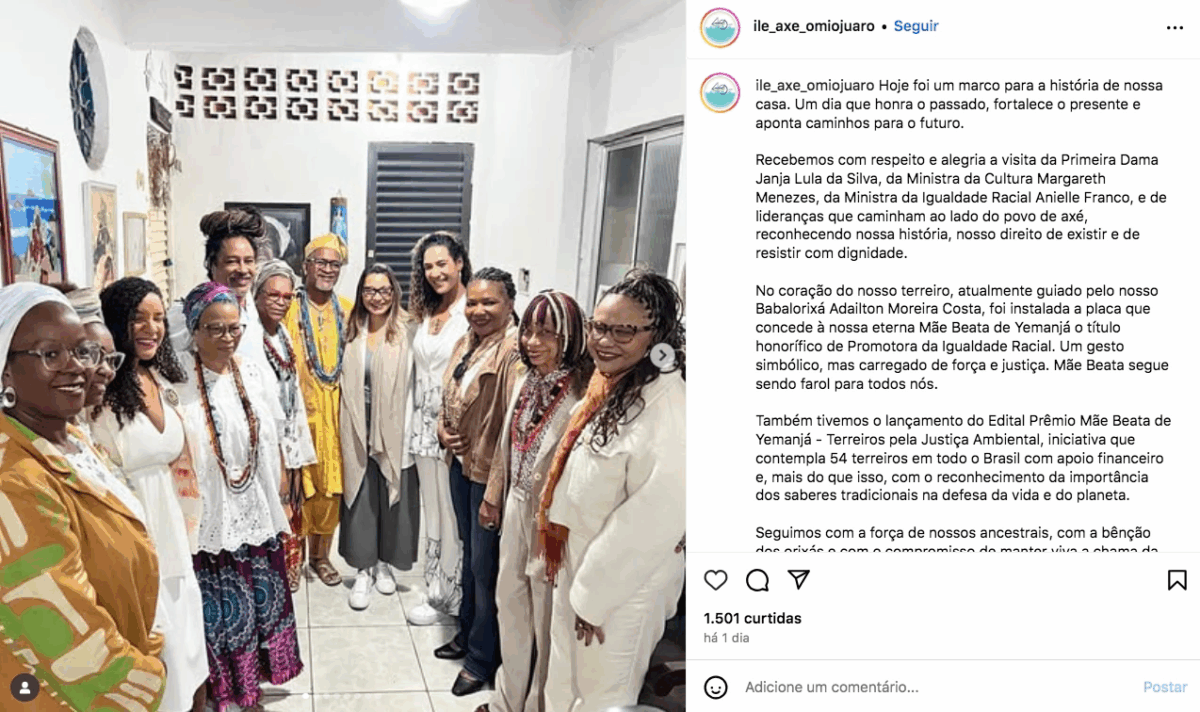Open comments via speech bubble icon

click(x=757, y=580)
